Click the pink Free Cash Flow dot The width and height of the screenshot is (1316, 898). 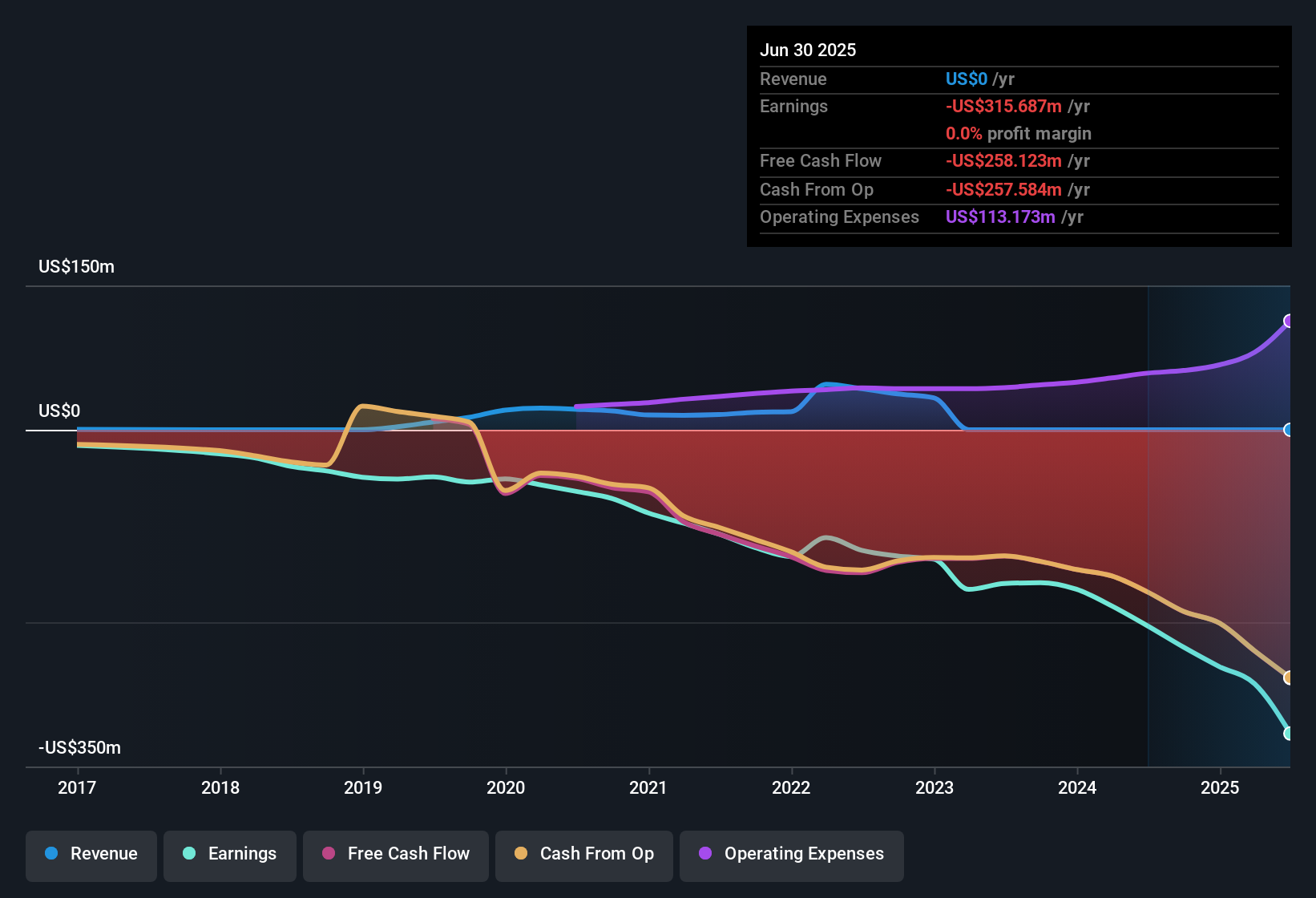[x=329, y=854]
